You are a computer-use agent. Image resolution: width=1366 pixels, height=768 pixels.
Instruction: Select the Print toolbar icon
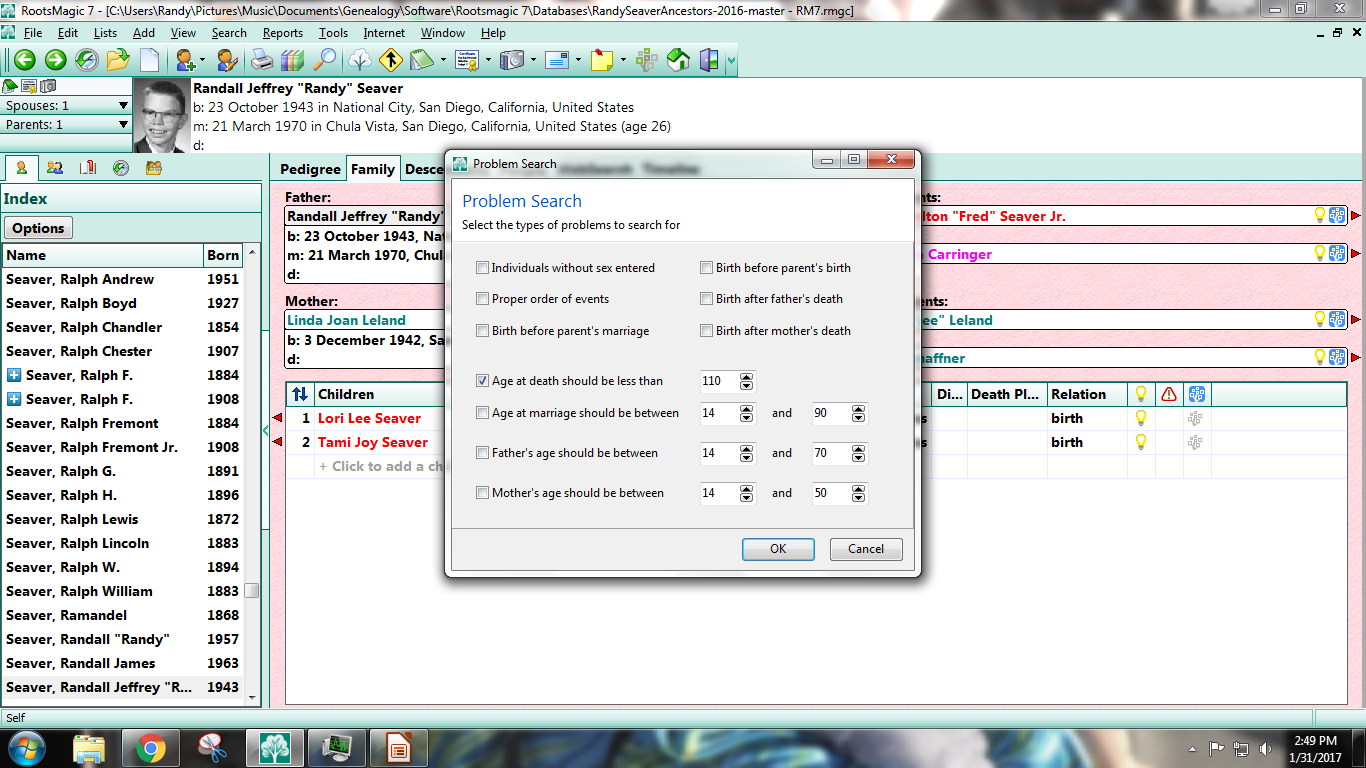(261, 60)
